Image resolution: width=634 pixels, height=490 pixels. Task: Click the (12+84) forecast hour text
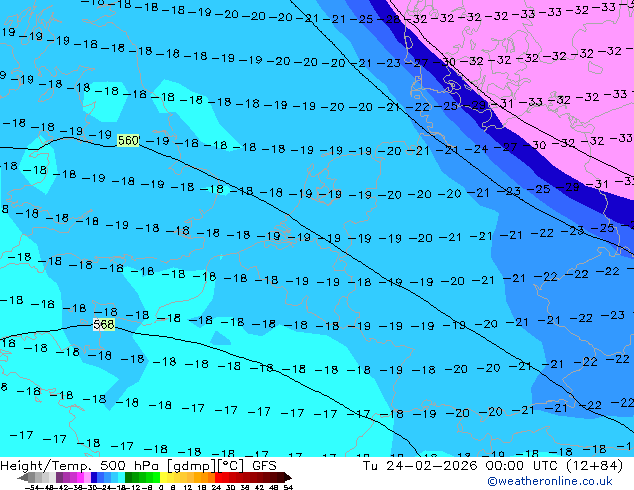[x=594, y=466]
